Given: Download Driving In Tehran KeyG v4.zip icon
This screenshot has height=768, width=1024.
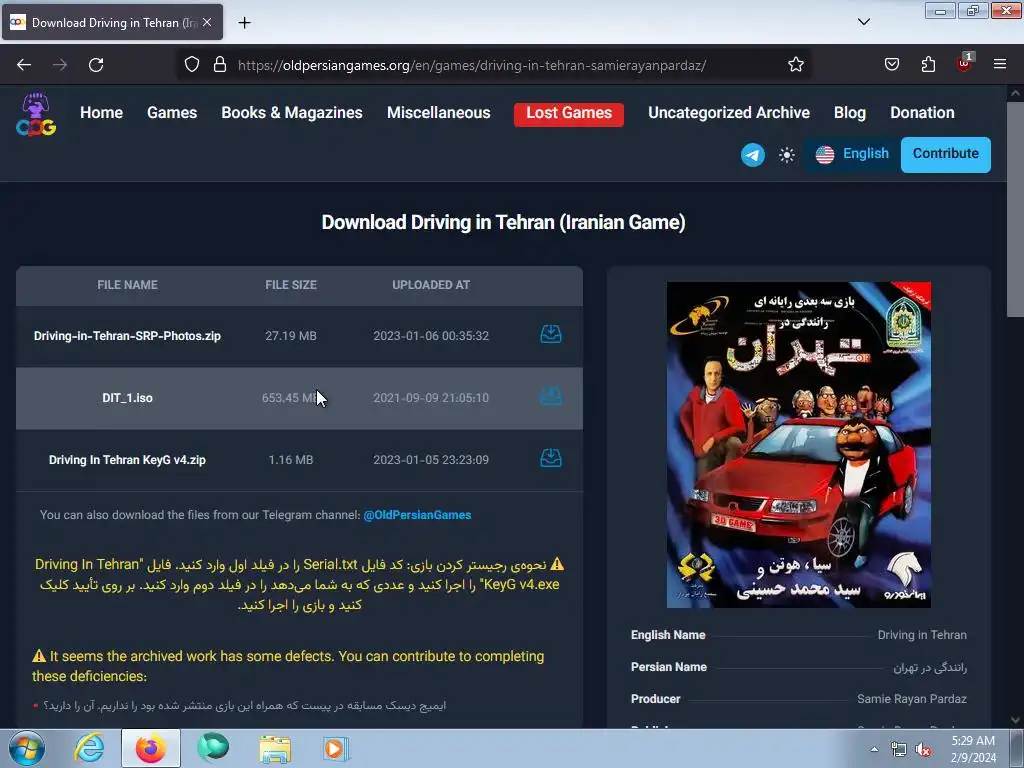Looking at the screenshot, I should pyautogui.click(x=551, y=458).
